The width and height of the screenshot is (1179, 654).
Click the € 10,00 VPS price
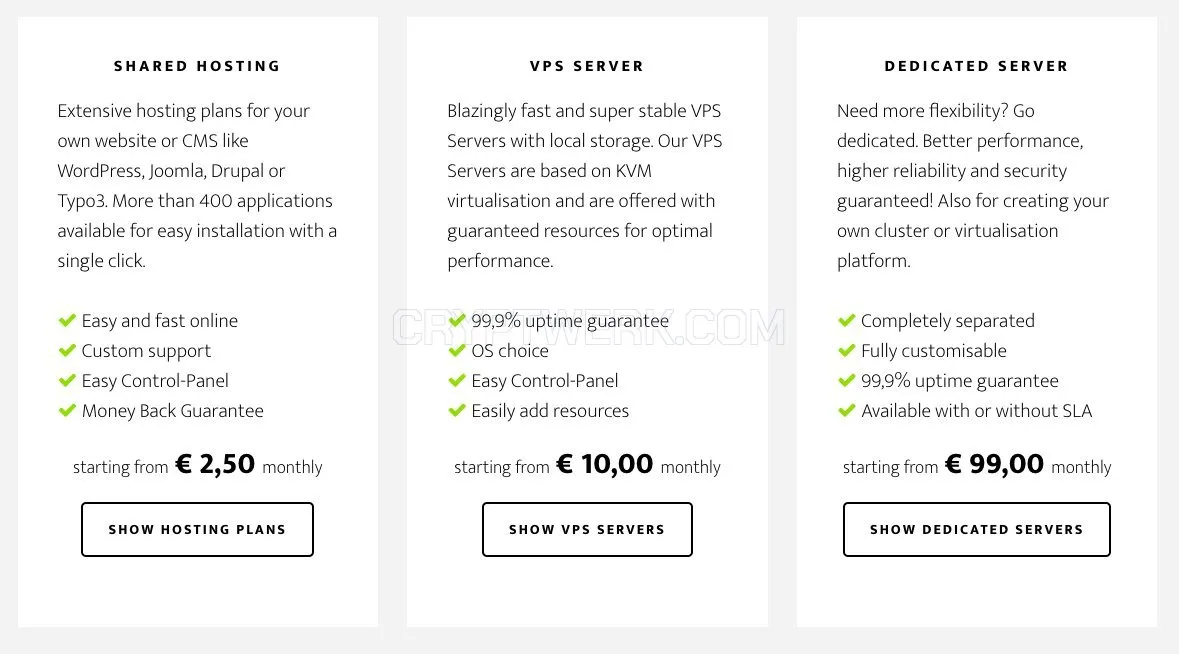[605, 464]
